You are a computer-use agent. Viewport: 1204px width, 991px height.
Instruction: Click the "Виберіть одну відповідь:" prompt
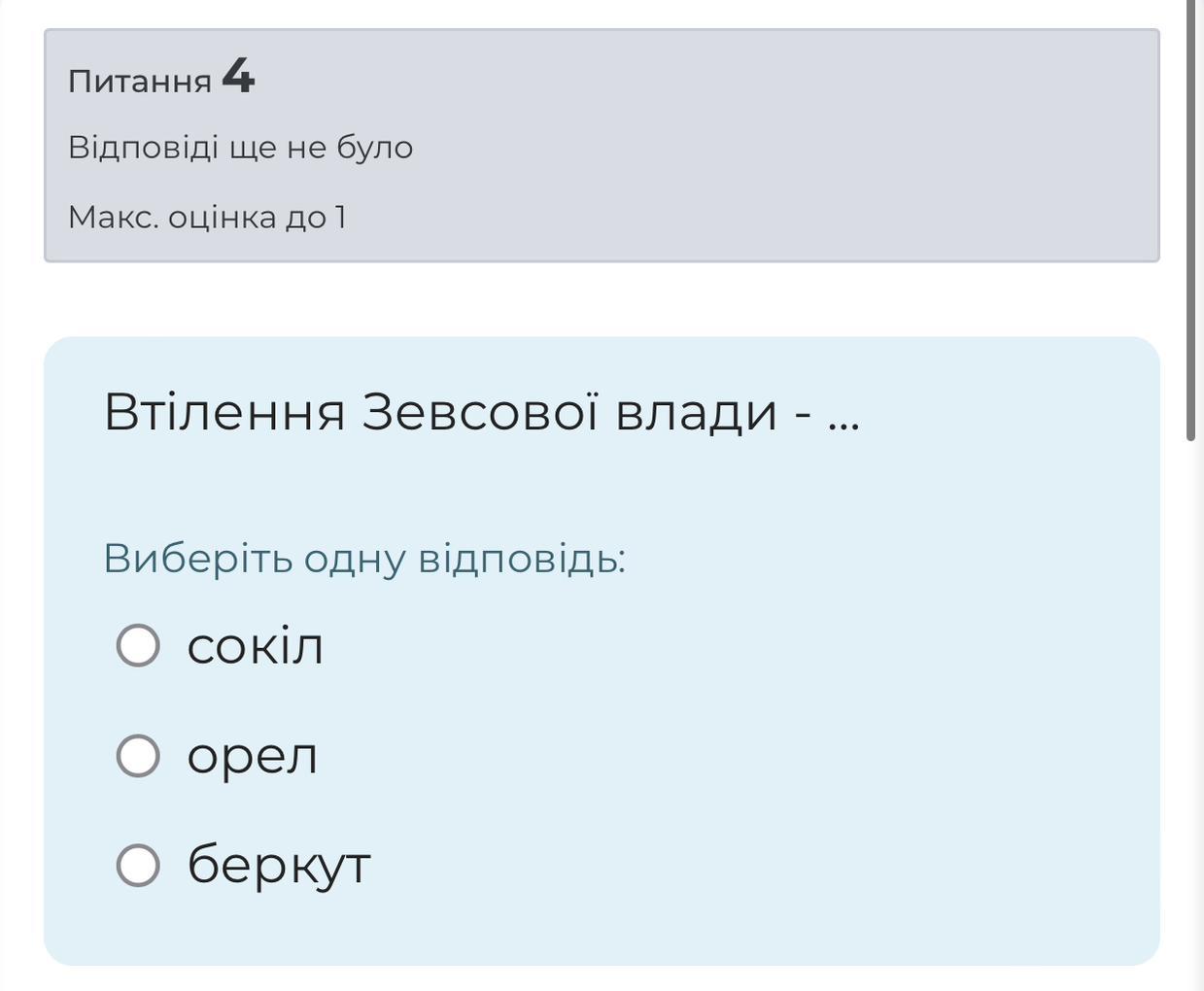(x=364, y=559)
